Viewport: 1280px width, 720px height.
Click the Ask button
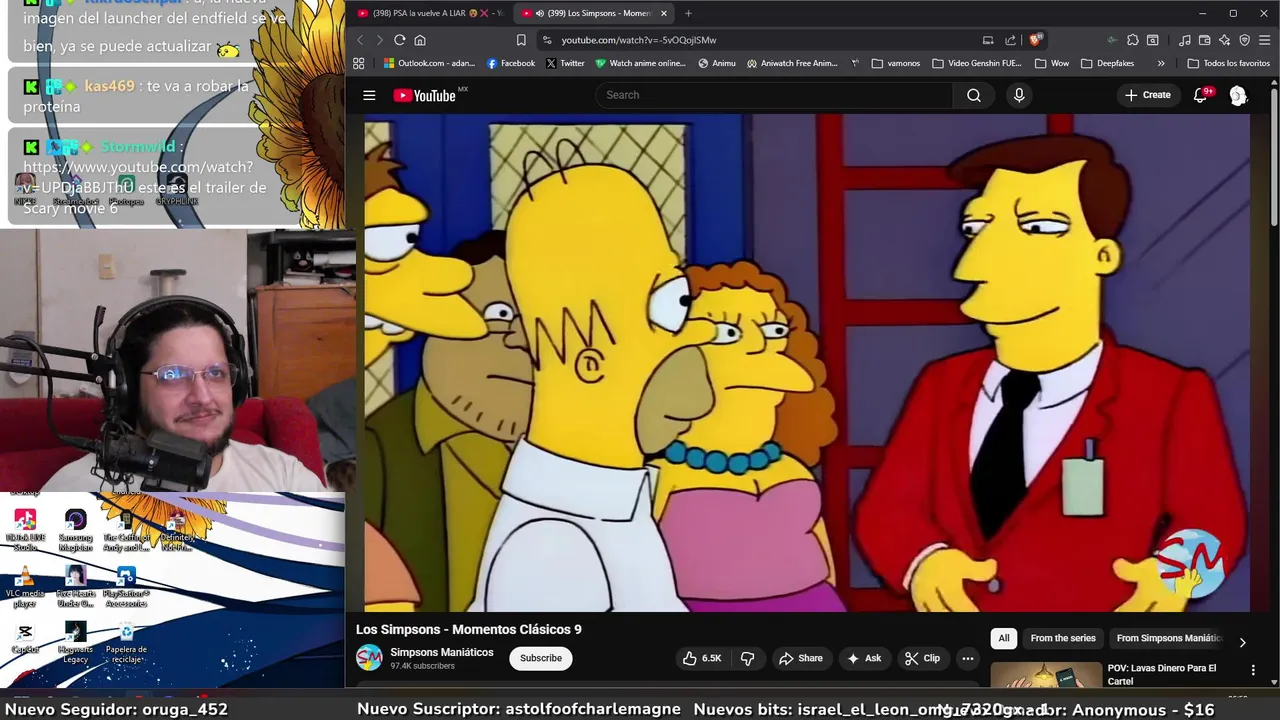click(864, 658)
